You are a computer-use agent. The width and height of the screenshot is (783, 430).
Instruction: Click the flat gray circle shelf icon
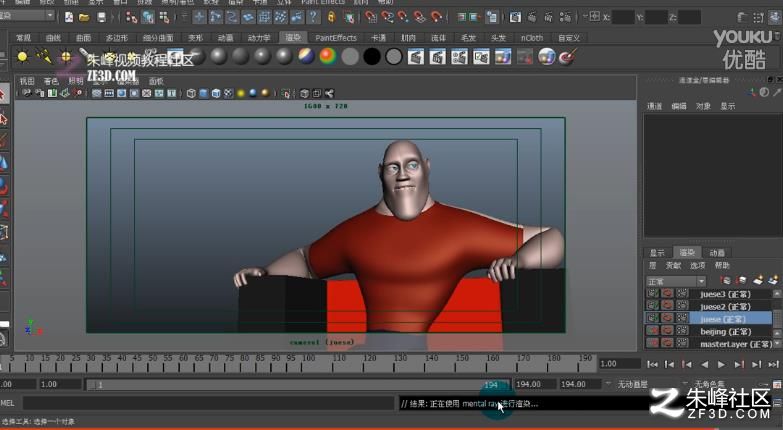350,57
